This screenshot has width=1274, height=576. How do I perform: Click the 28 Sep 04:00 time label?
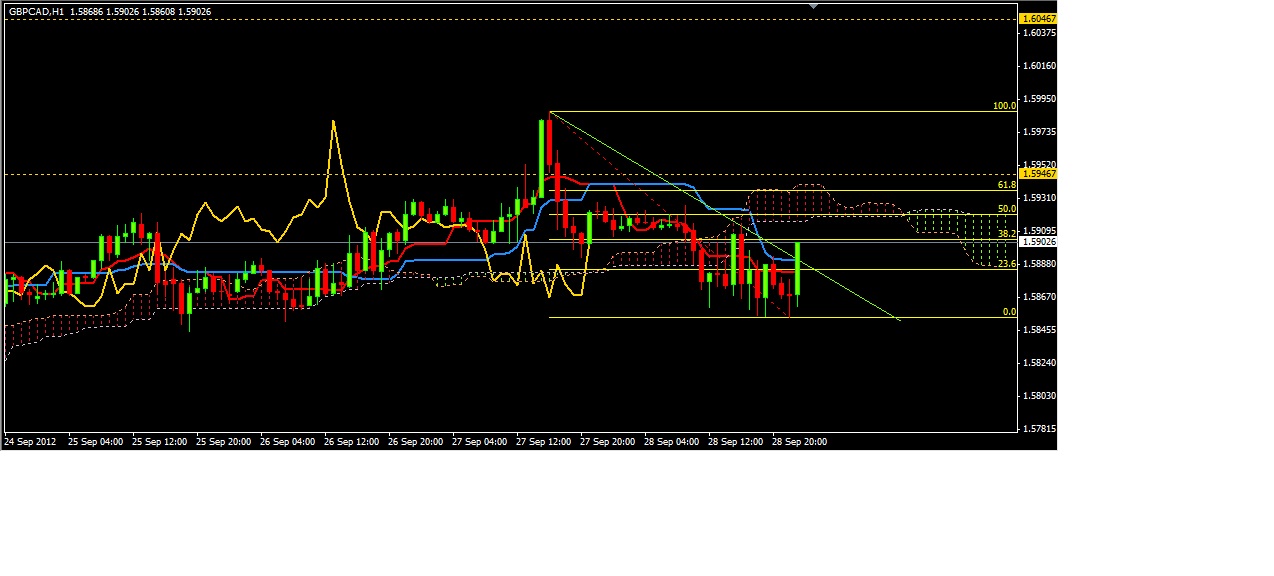[x=672, y=441]
